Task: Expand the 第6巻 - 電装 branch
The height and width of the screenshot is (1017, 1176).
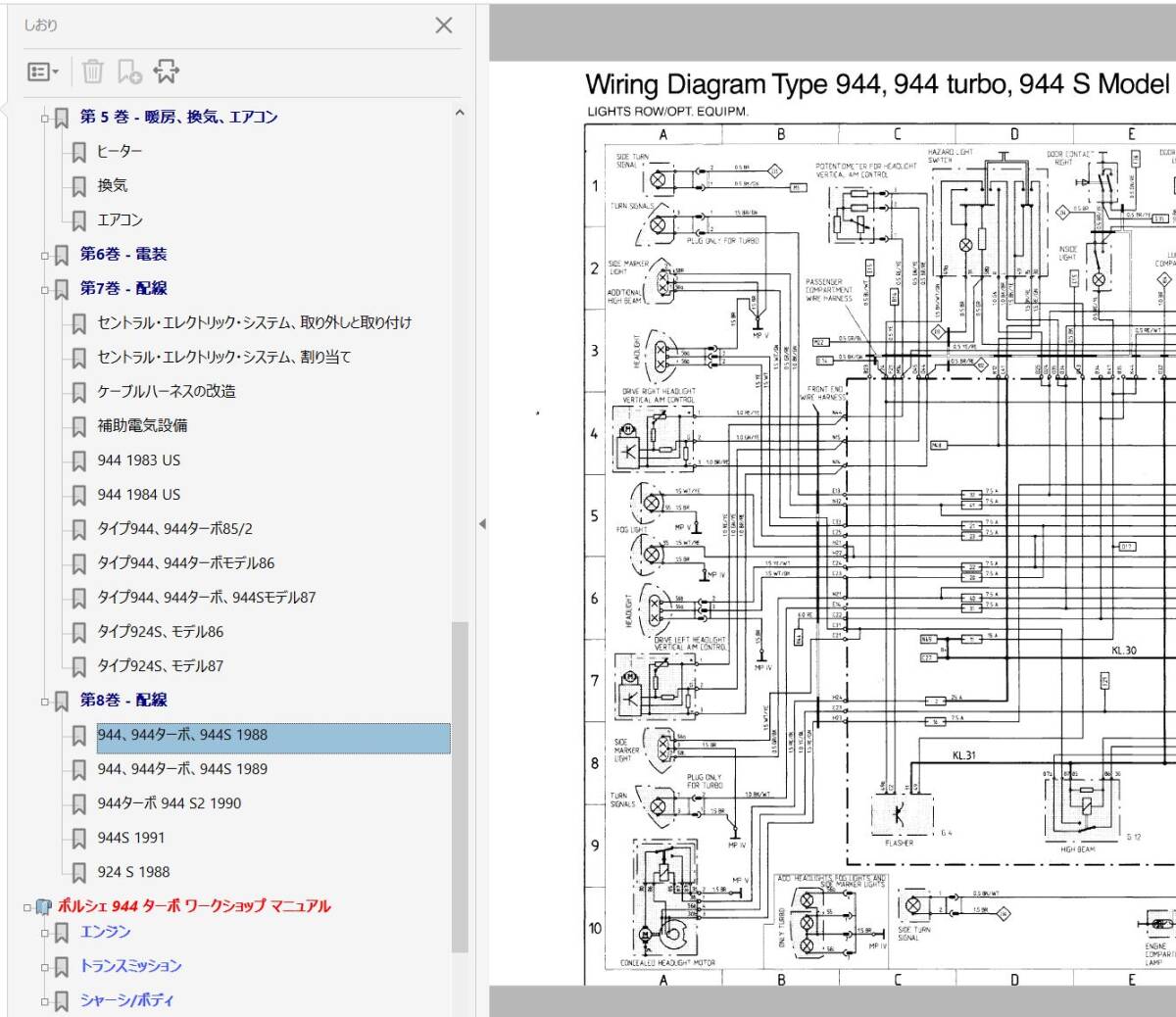Action: [45, 255]
